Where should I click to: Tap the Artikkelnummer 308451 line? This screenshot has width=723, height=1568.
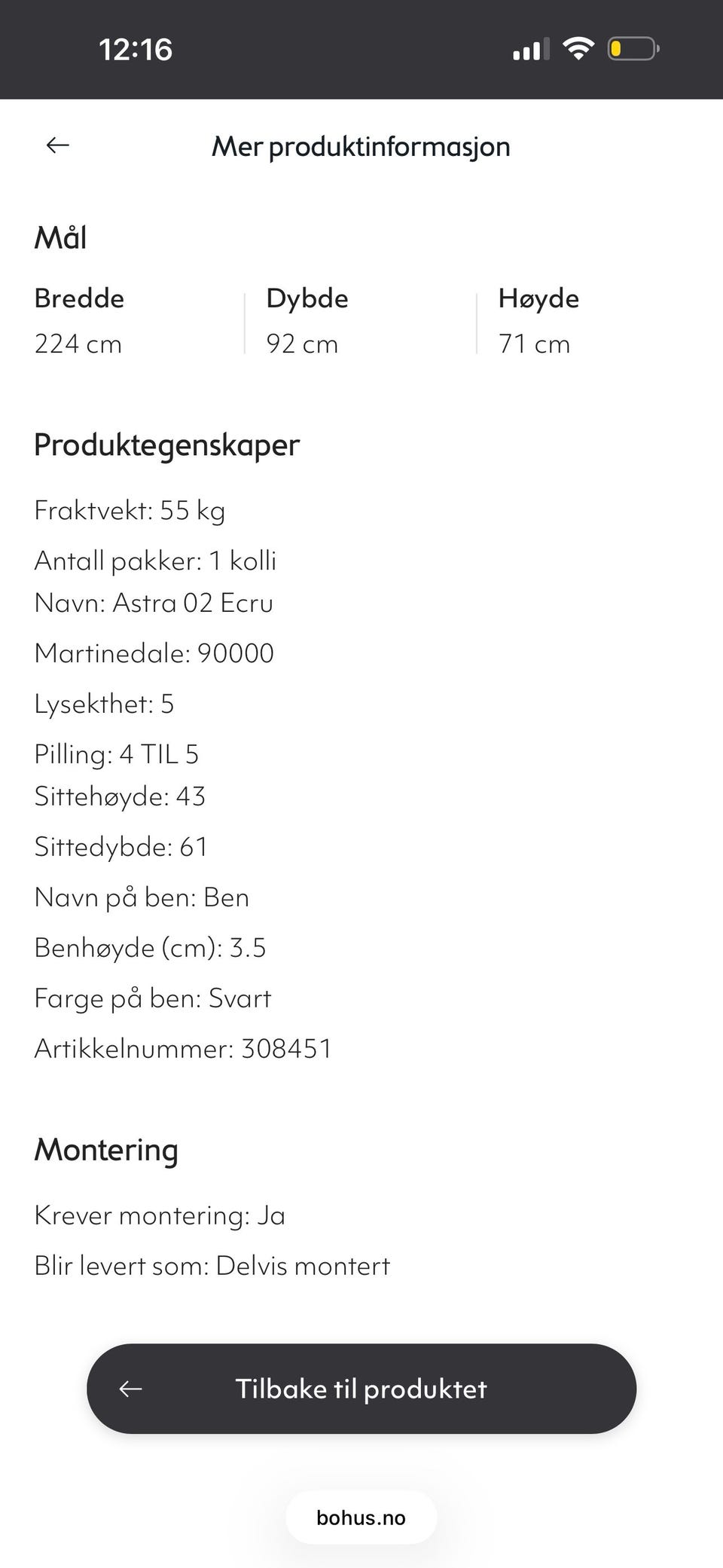pos(183,1048)
